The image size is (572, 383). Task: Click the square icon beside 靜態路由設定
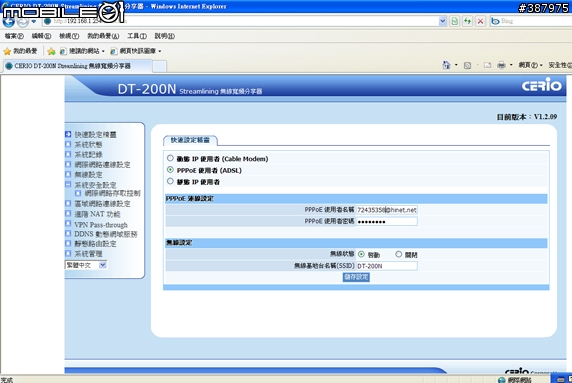coord(68,243)
